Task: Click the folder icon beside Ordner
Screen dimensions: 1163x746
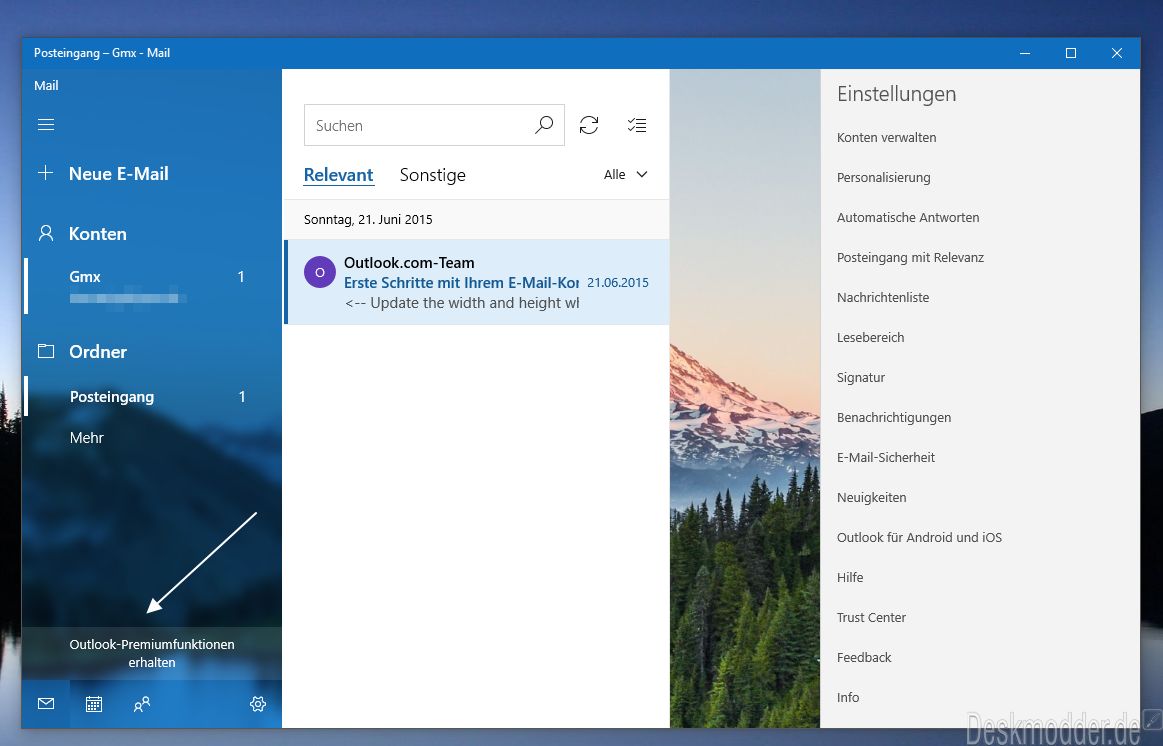Action: coord(46,351)
